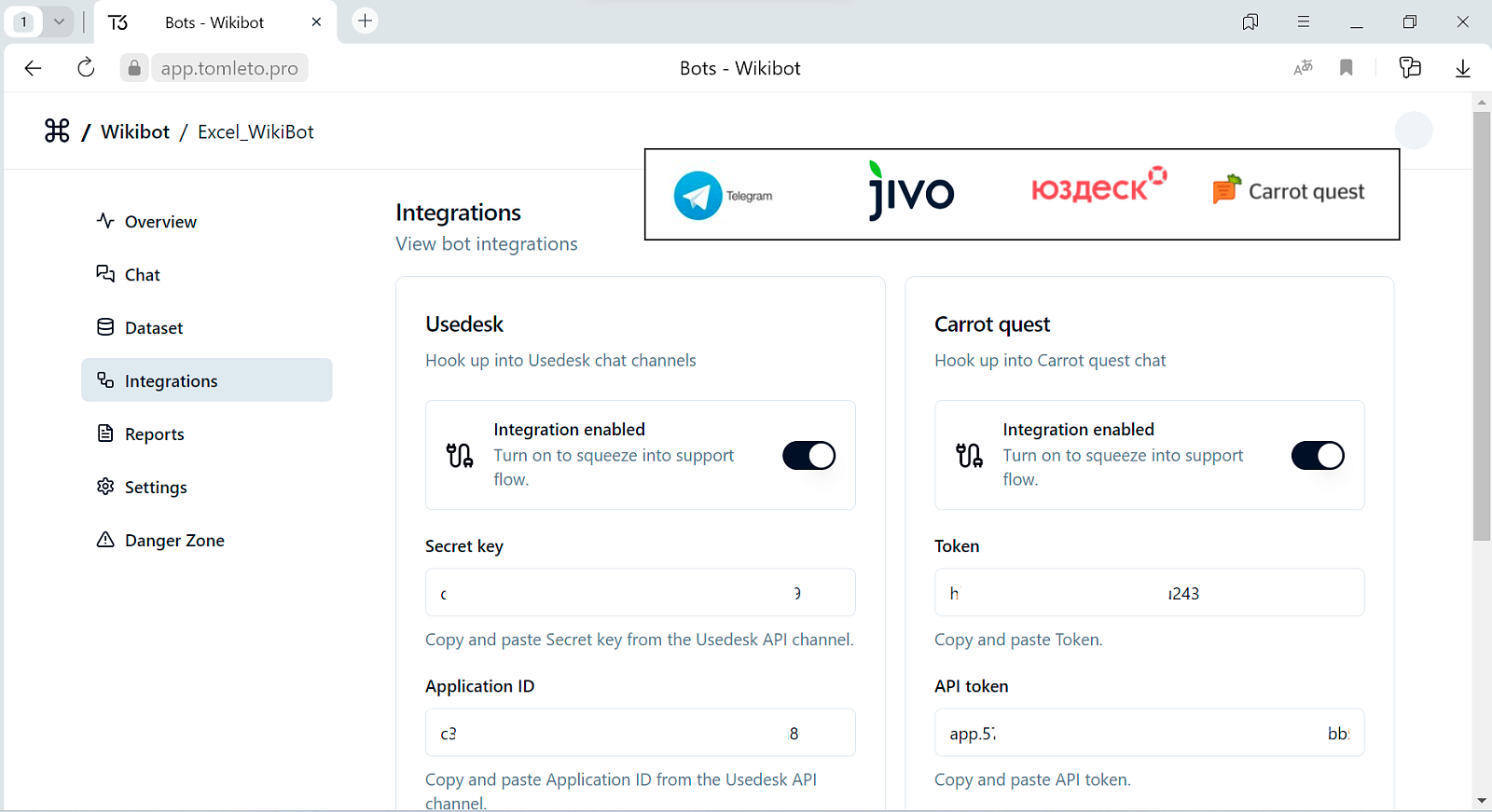The image size is (1492, 812).
Task: Click the Carrot quest integration cable icon
Action: tap(969, 455)
